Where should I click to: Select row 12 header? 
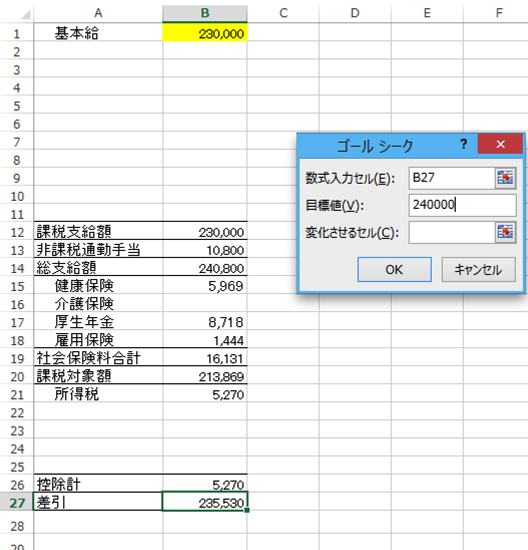(x=16, y=232)
